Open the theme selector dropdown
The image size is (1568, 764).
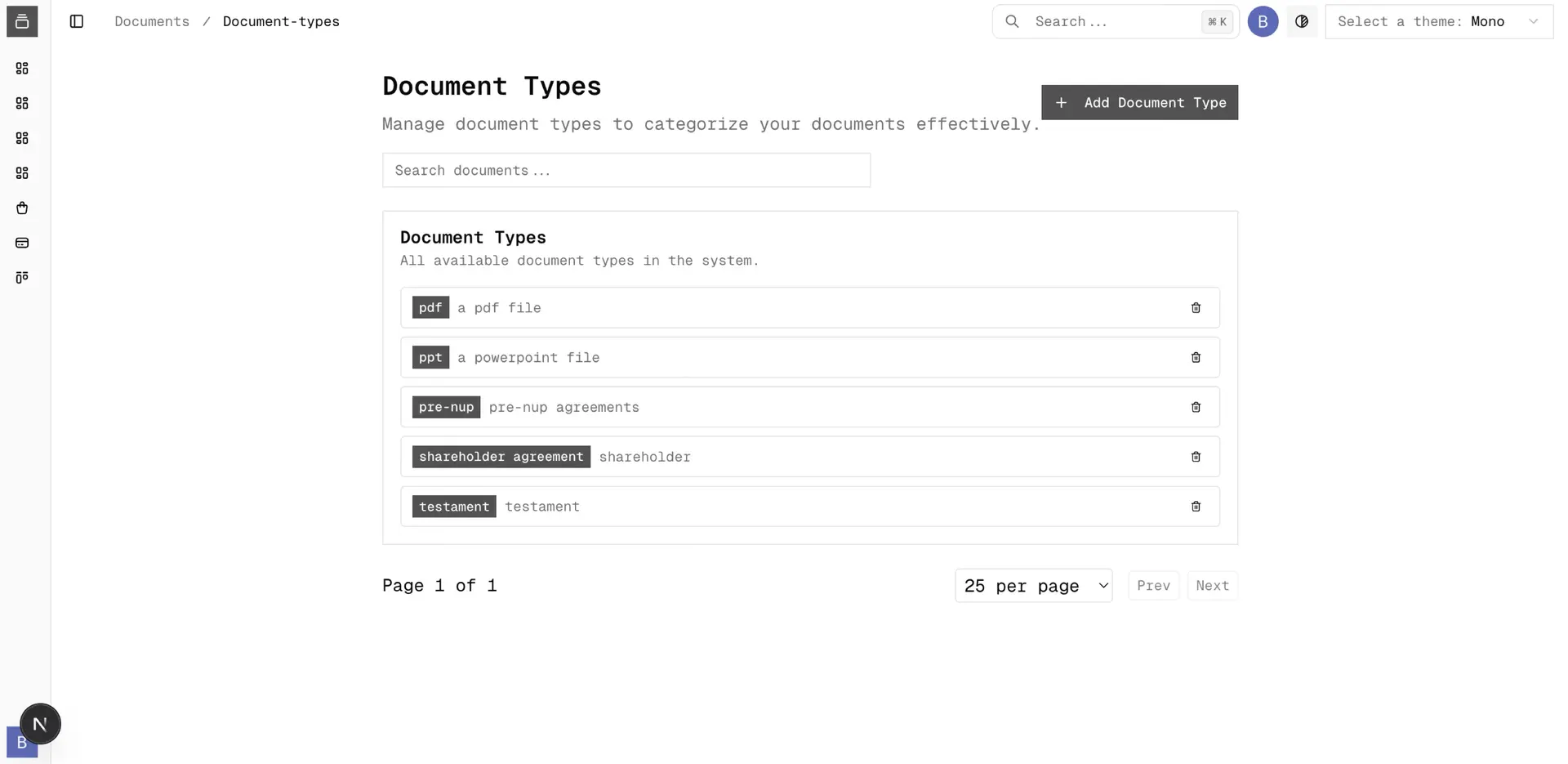coord(1438,21)
